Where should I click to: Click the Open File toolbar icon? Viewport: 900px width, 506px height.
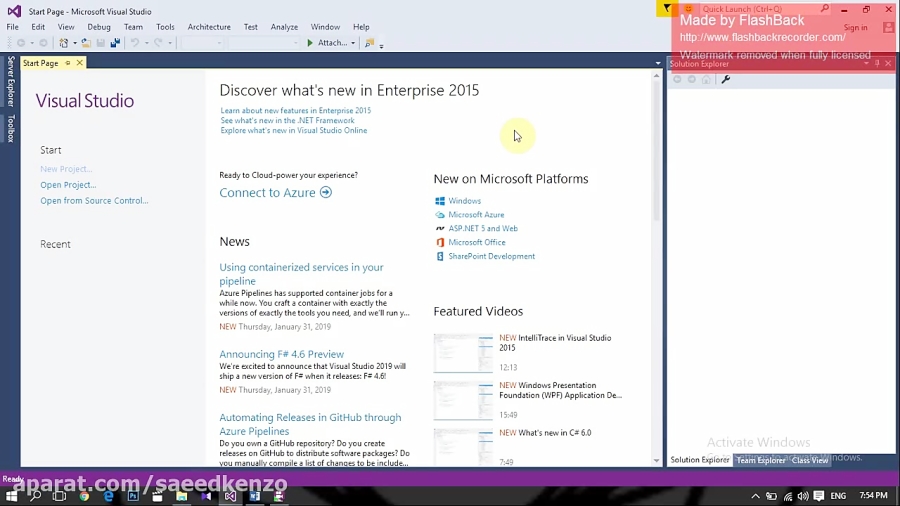tap(86, 43)
